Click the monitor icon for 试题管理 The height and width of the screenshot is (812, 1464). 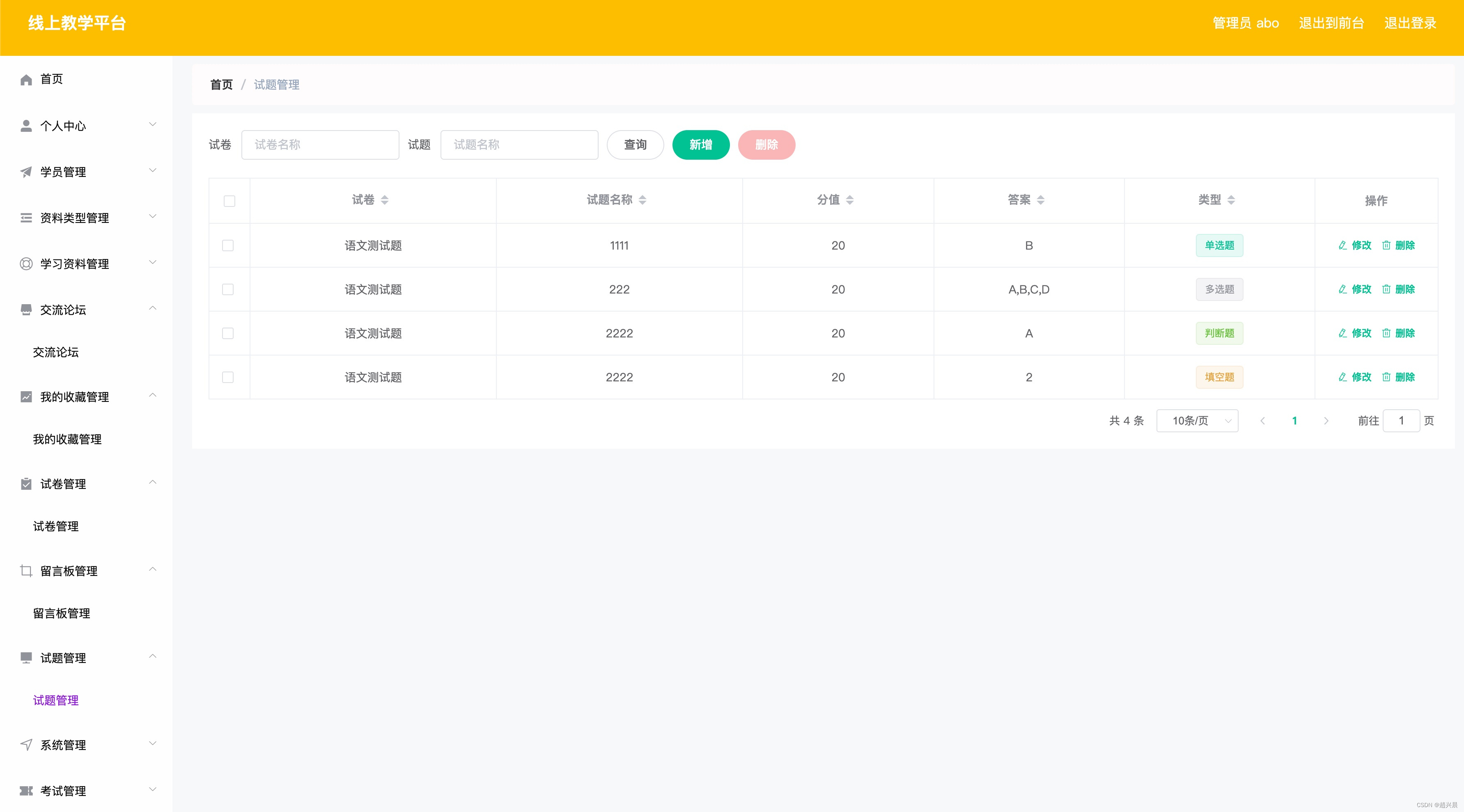point(26,658)
